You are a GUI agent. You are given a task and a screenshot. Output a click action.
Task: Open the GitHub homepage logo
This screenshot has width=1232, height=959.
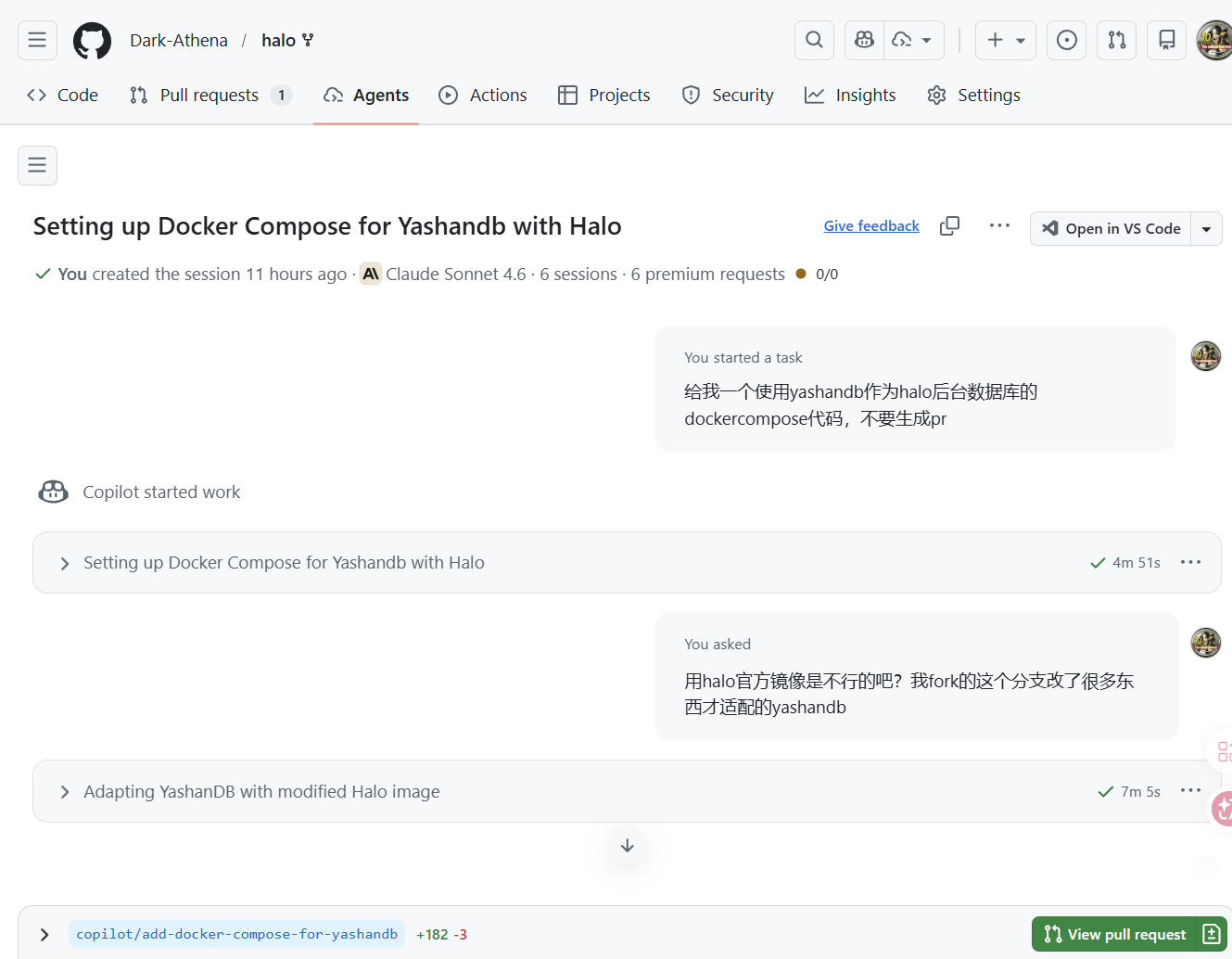pyautogui.click(x=92, y=41)
